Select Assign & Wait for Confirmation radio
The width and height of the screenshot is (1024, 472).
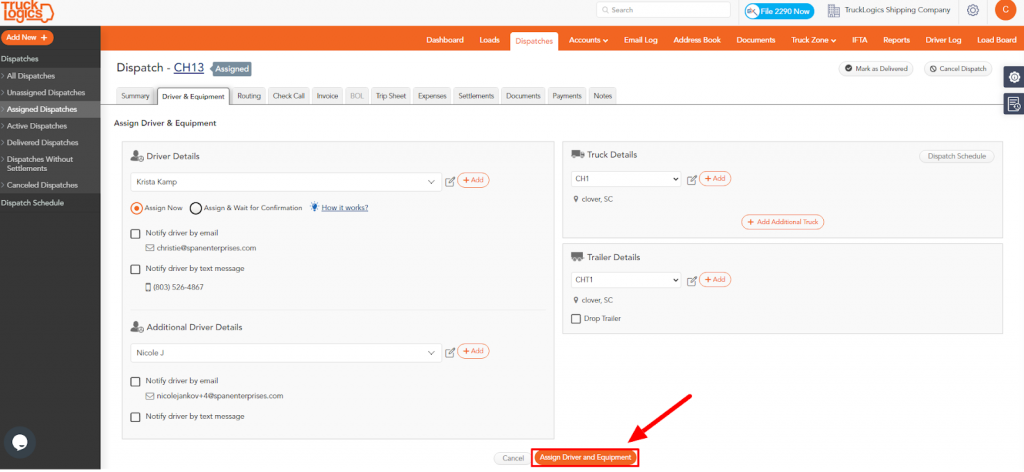pyautogui.click(x=195, y=208)
